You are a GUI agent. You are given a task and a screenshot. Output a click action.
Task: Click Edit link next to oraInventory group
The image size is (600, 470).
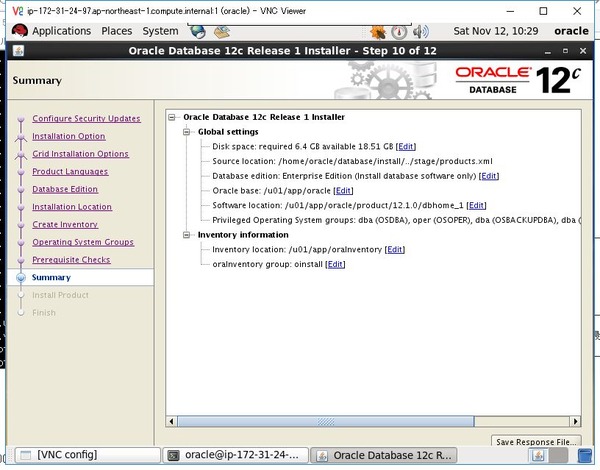[x=335, y=264]
